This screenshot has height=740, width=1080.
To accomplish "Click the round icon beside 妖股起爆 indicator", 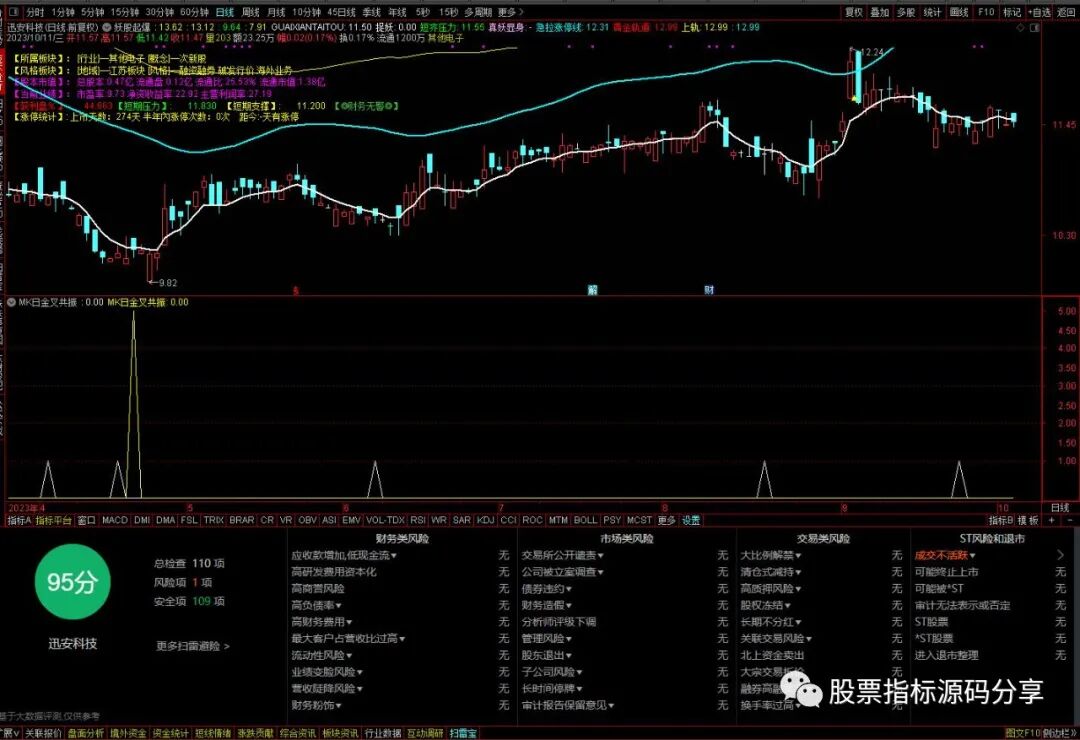I will (107, 27).
